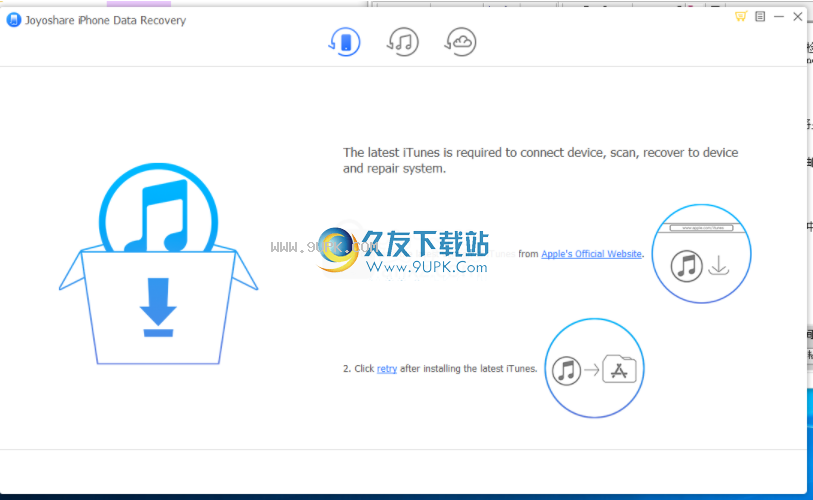This screenshot has height=500, width=813.
Task: Click the iTunes to App Store circle image
Action: click(x=595, y=368)
